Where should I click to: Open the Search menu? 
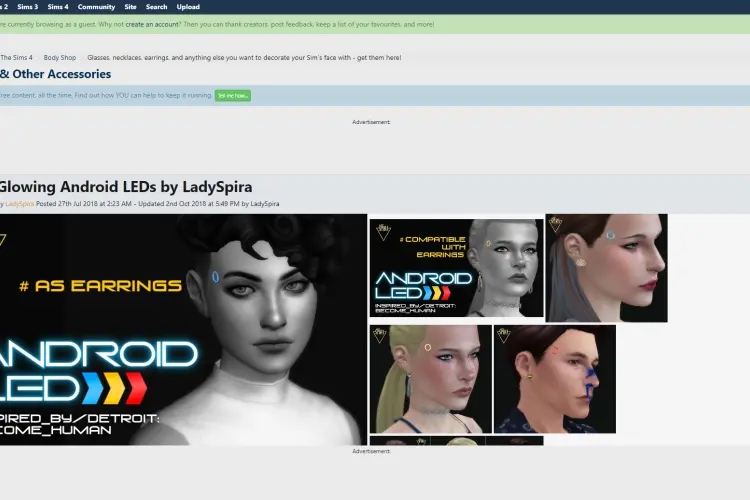point(156,7)
